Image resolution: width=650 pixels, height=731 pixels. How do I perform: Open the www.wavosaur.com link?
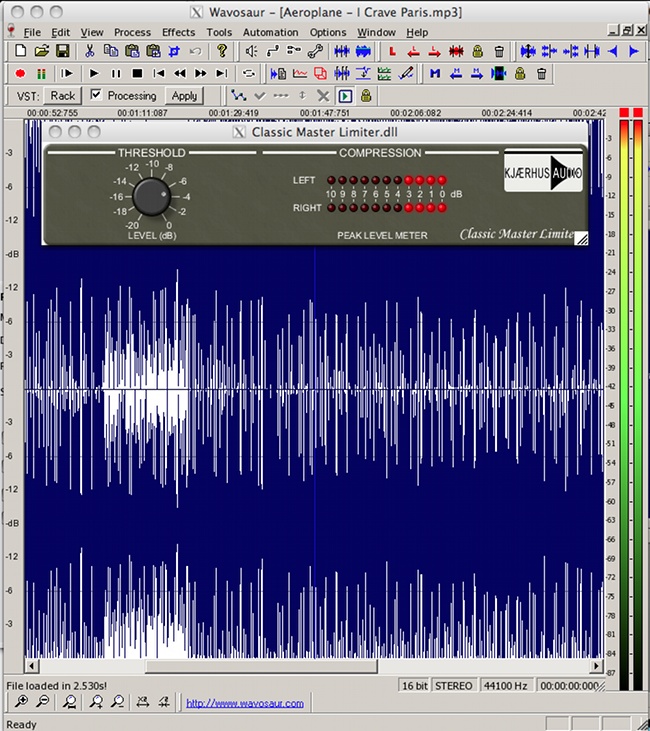pyautogui.click(x=245, y=703)
